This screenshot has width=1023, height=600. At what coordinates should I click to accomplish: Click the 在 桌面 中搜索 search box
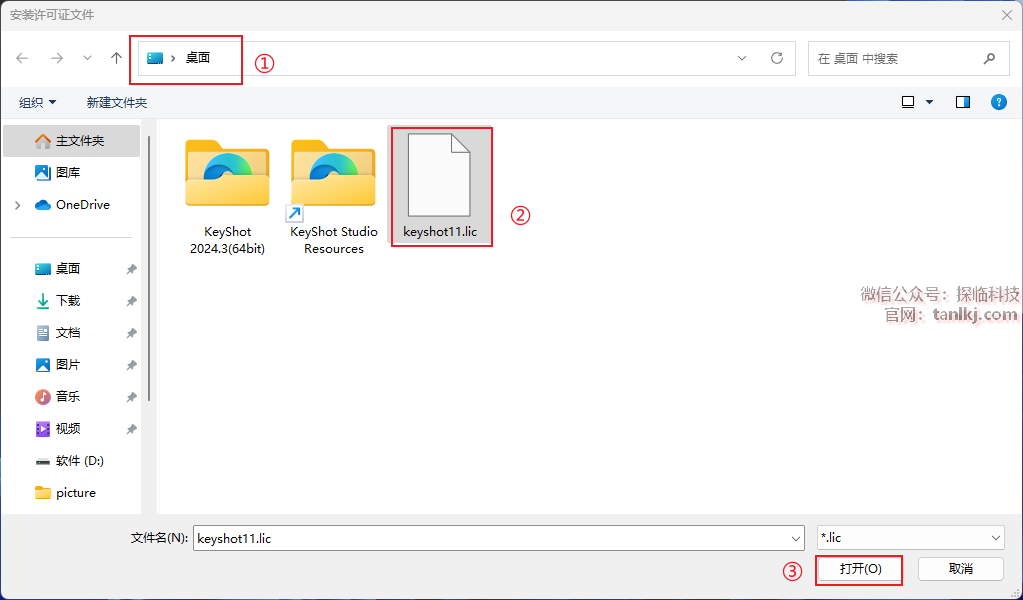click(x=910, y=58)
